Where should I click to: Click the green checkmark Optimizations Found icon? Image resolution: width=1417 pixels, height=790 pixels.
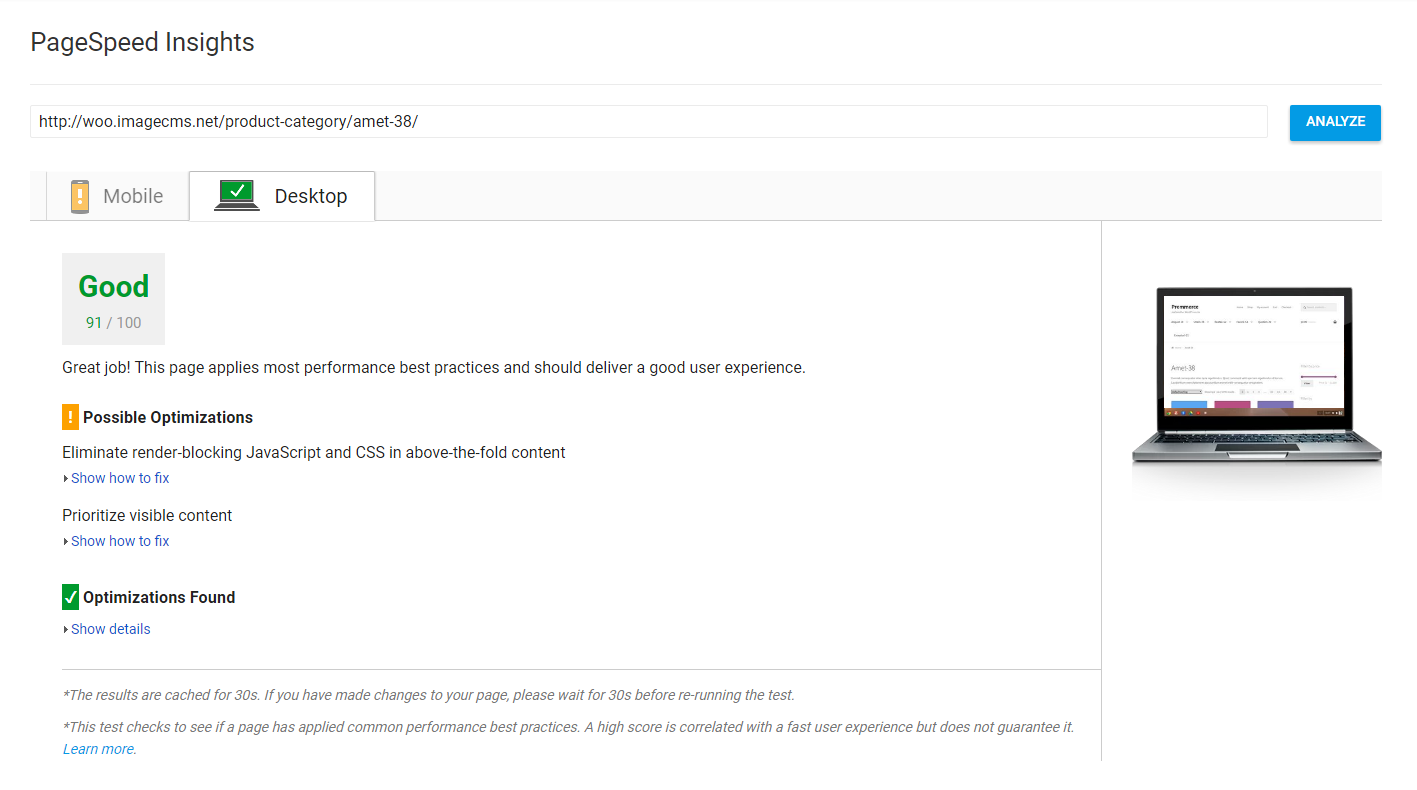tap(70, 597)
